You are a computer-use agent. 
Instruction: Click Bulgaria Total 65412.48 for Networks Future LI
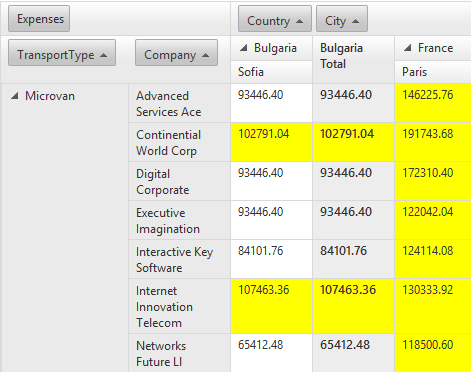point(353,353)
